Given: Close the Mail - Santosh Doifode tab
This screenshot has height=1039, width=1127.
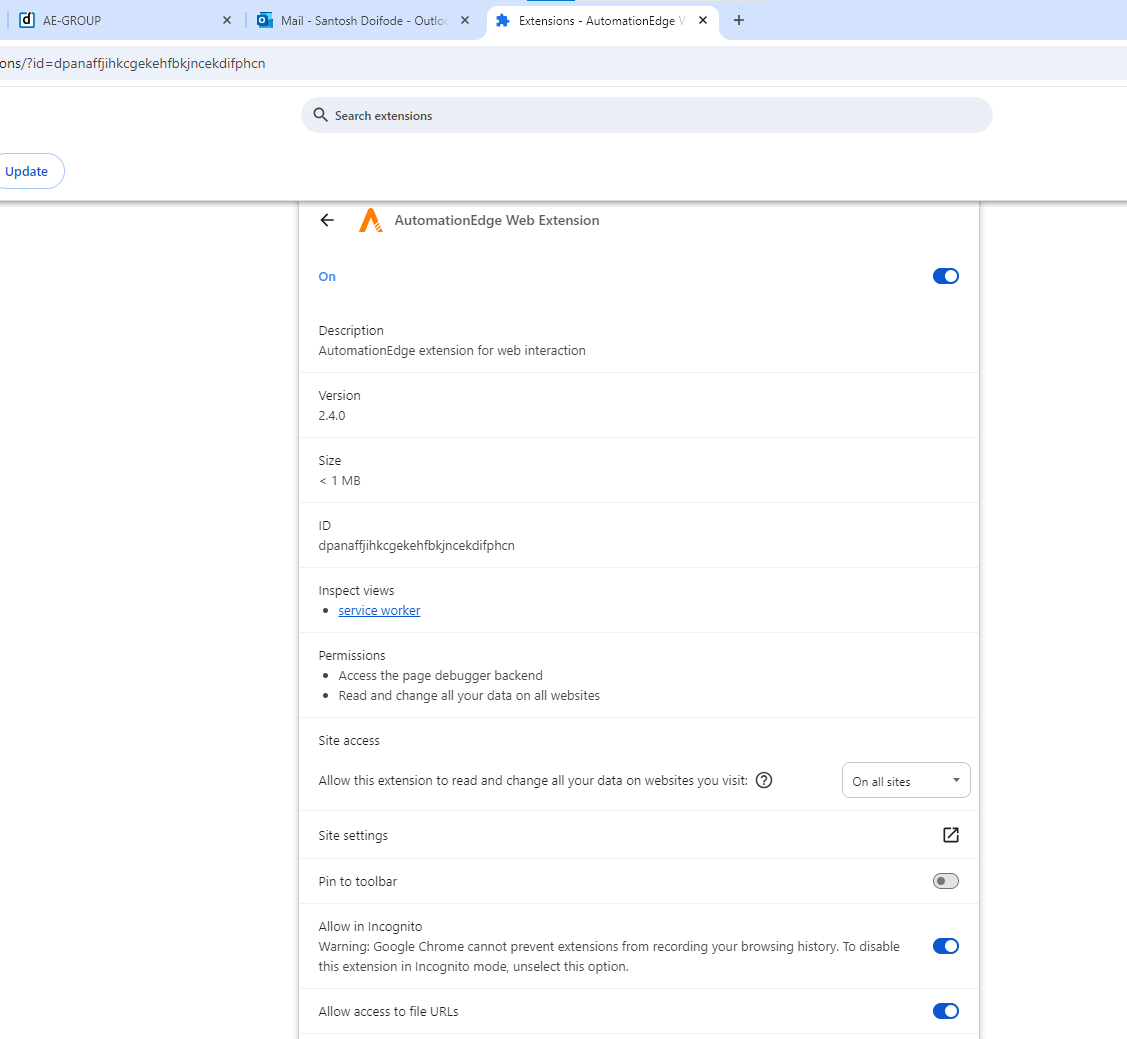Looking at the screenshot, I should (x=465, y=20).
